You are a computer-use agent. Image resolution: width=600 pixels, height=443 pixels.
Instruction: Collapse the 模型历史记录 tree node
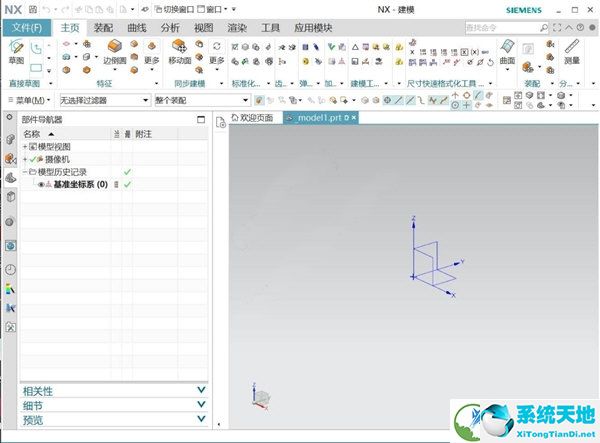[25, 172]
